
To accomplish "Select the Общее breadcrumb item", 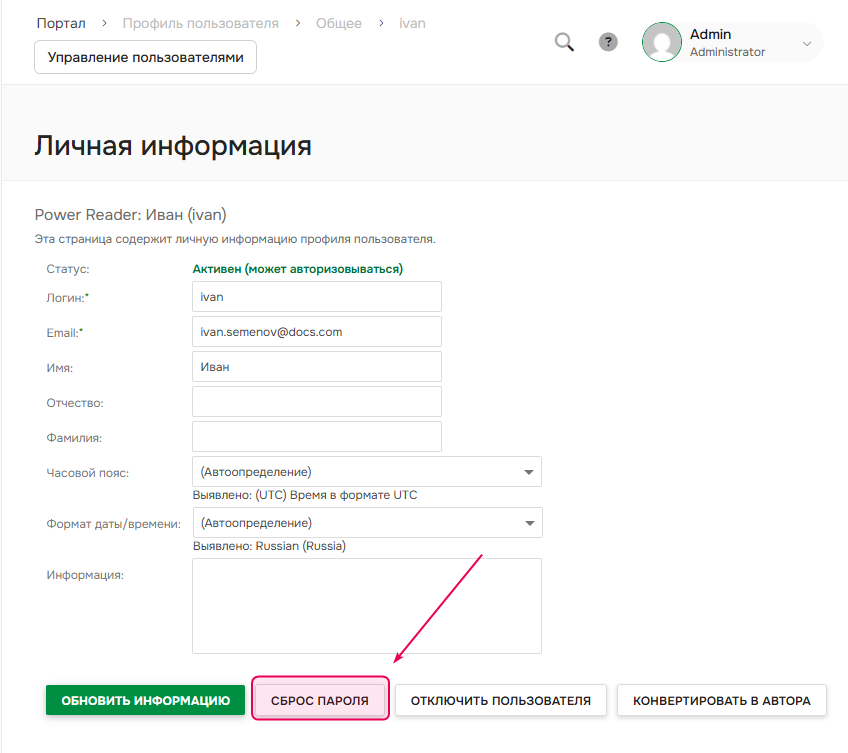I will (338, 22).
